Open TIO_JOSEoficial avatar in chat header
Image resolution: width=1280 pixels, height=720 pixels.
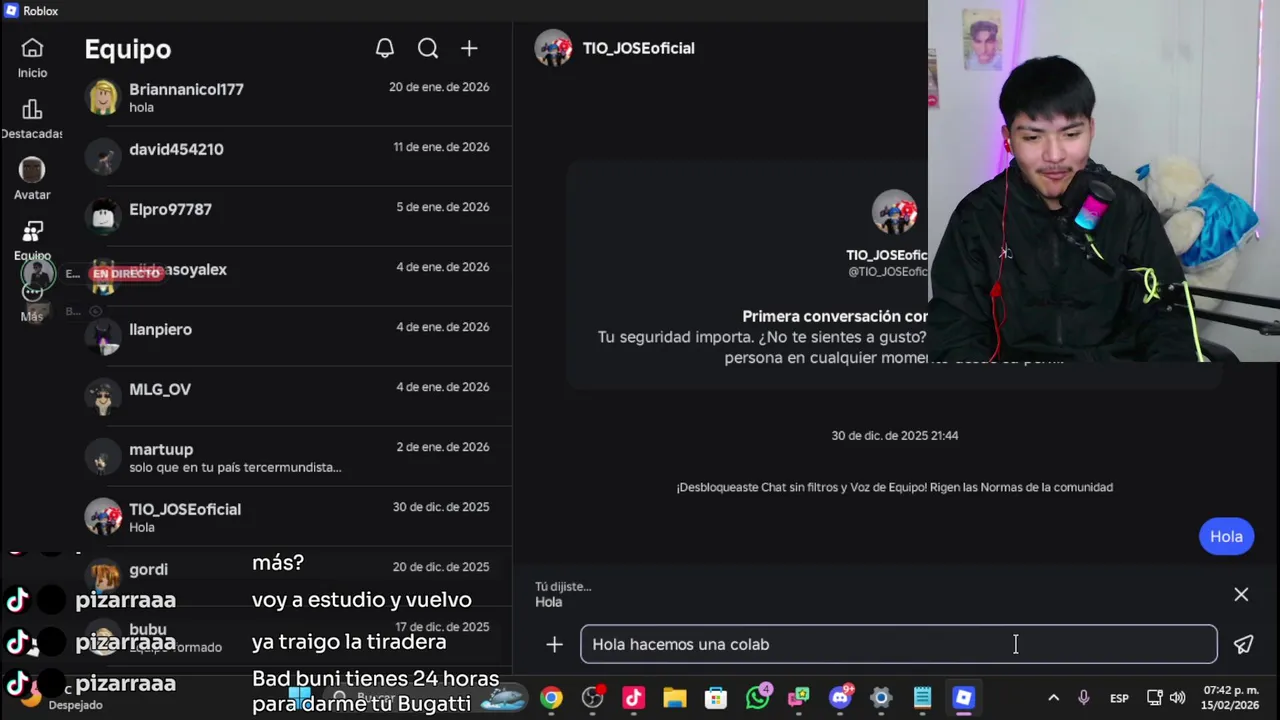[553, 48]
